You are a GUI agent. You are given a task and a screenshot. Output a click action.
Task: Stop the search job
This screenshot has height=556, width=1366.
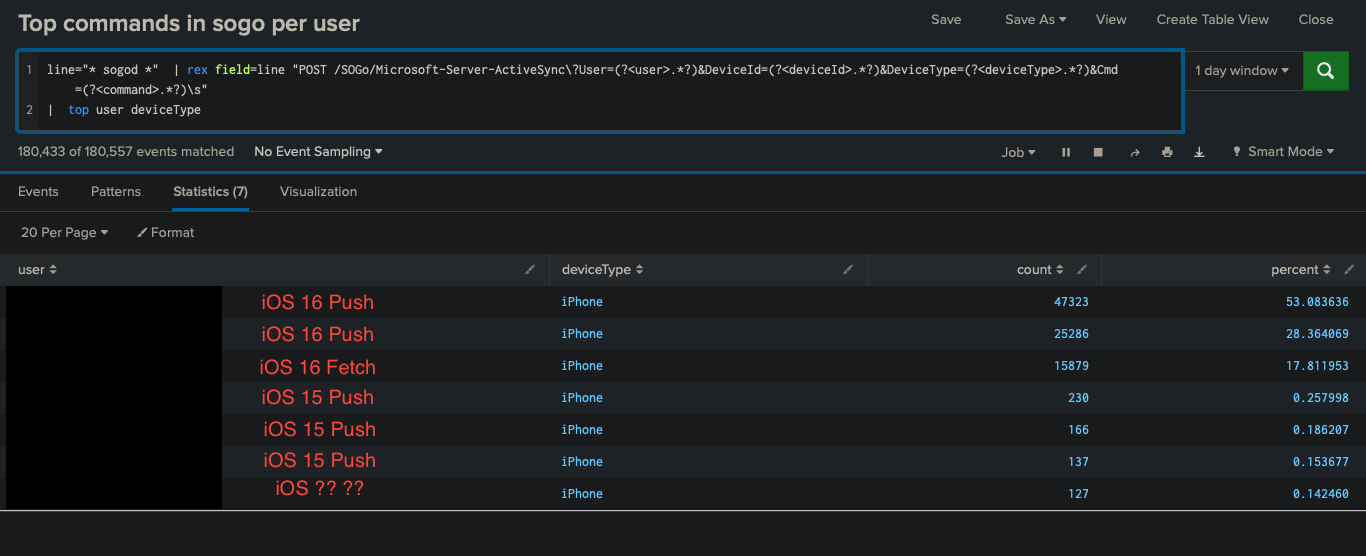pyautogui.click(x=1098, y=152)
